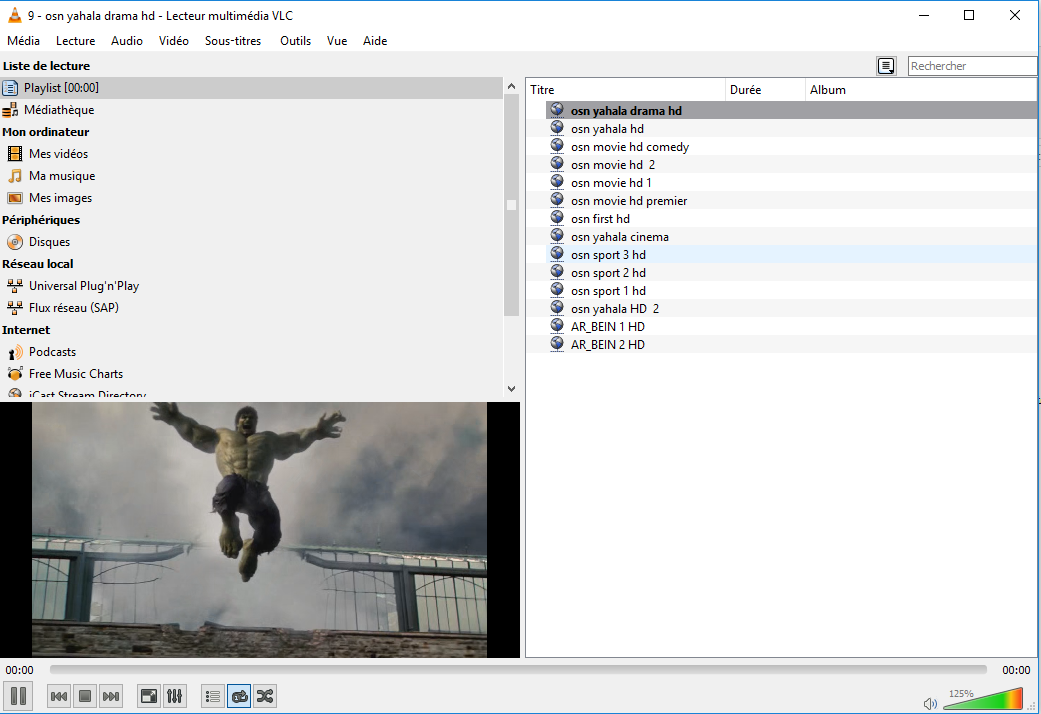Click the Hulk video preview area
The height and width of the screenshot is (714, 1041).
[x=260, y=529]
